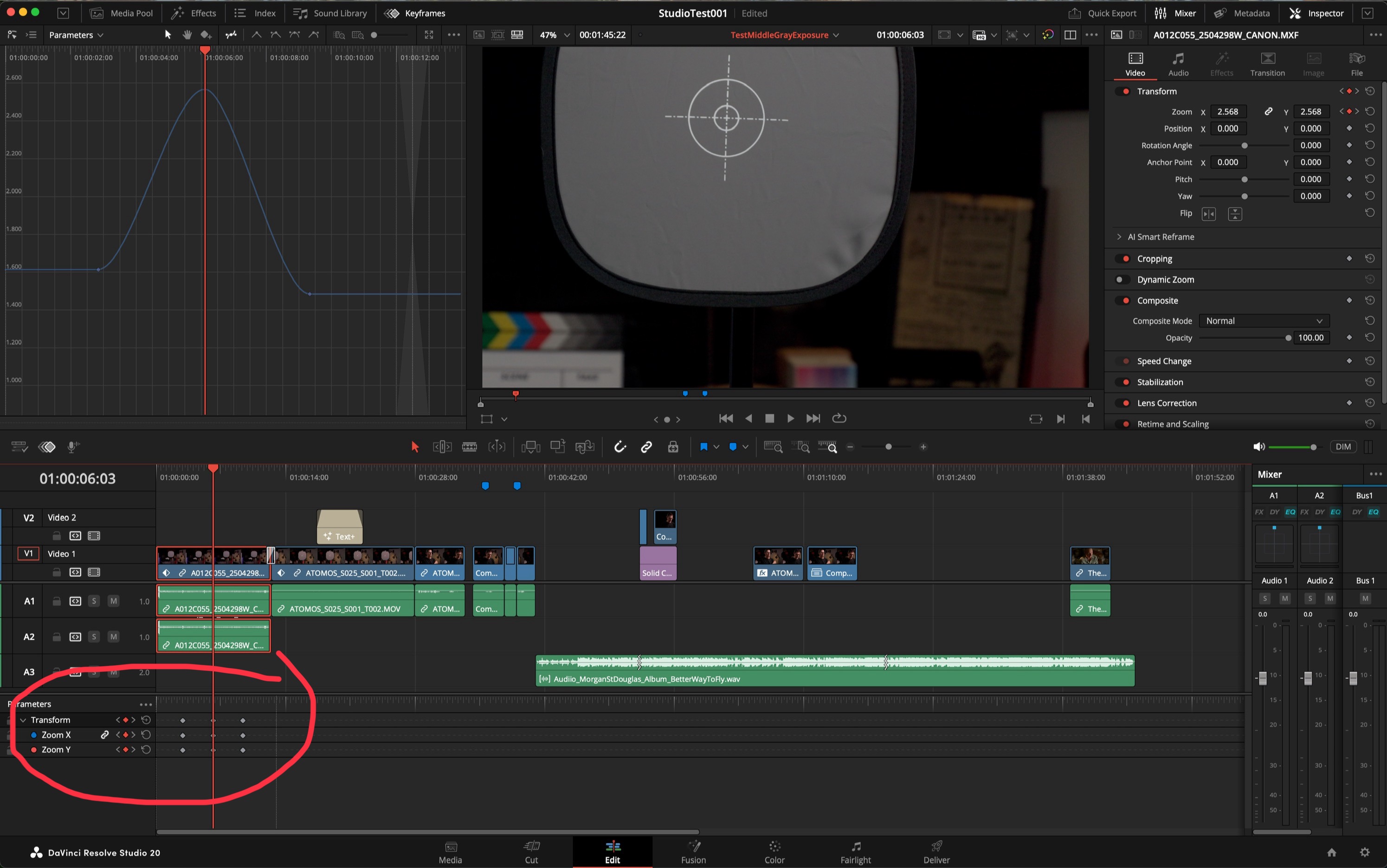Reset Zoom Y in timeline Parameters
Image resolution: width=1387 pixels, height=868 pixels.
pos(146,750)
